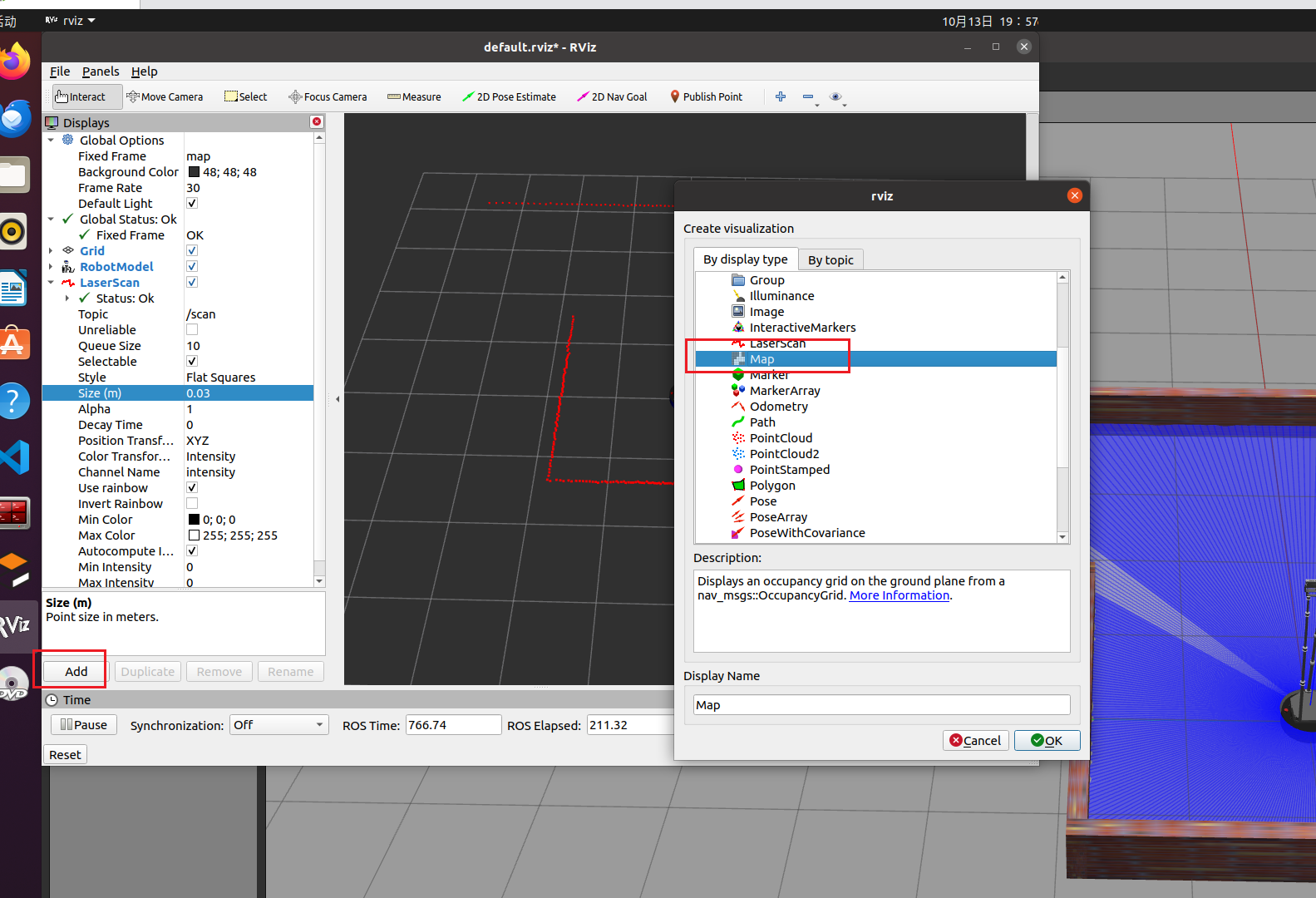The height and width of the screenshot is (898, 1316).
Task: Activate 2D Pose Estimate tool
Action: pos(509,97)
